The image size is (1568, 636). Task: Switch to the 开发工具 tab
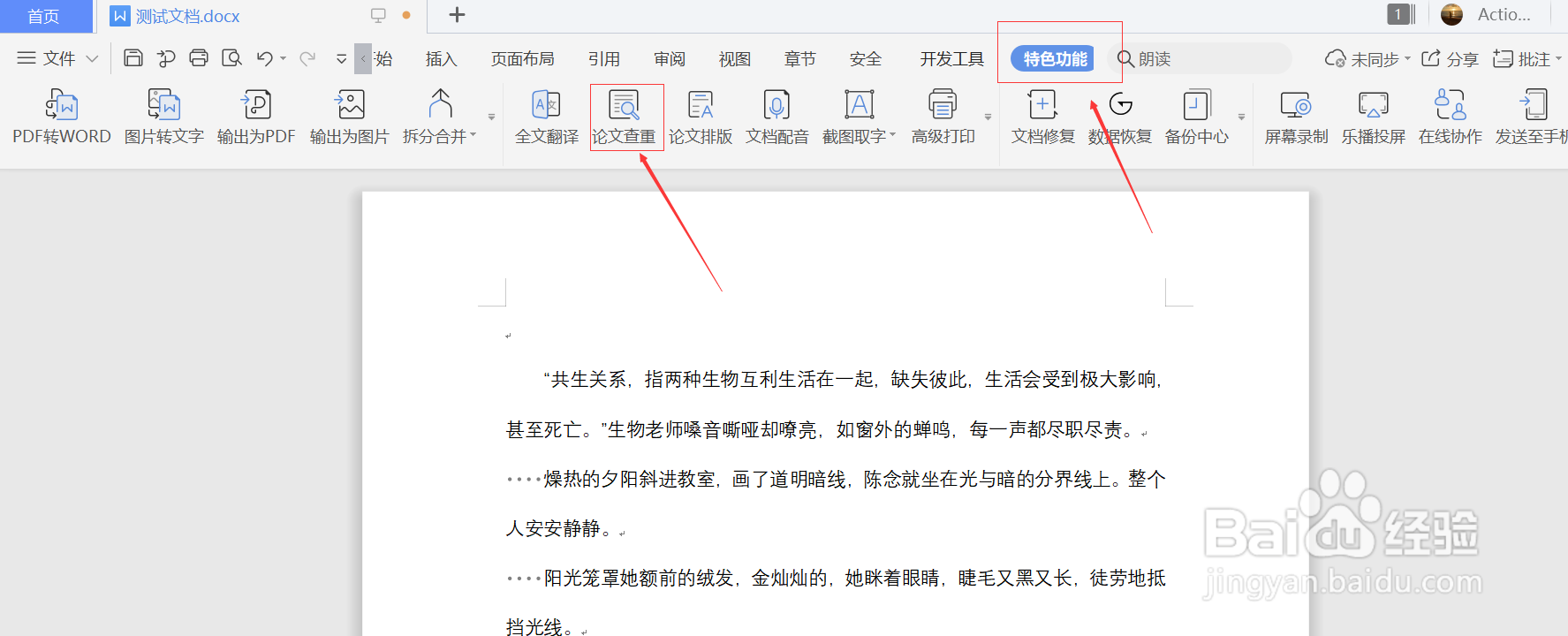[x=952, y=59]
